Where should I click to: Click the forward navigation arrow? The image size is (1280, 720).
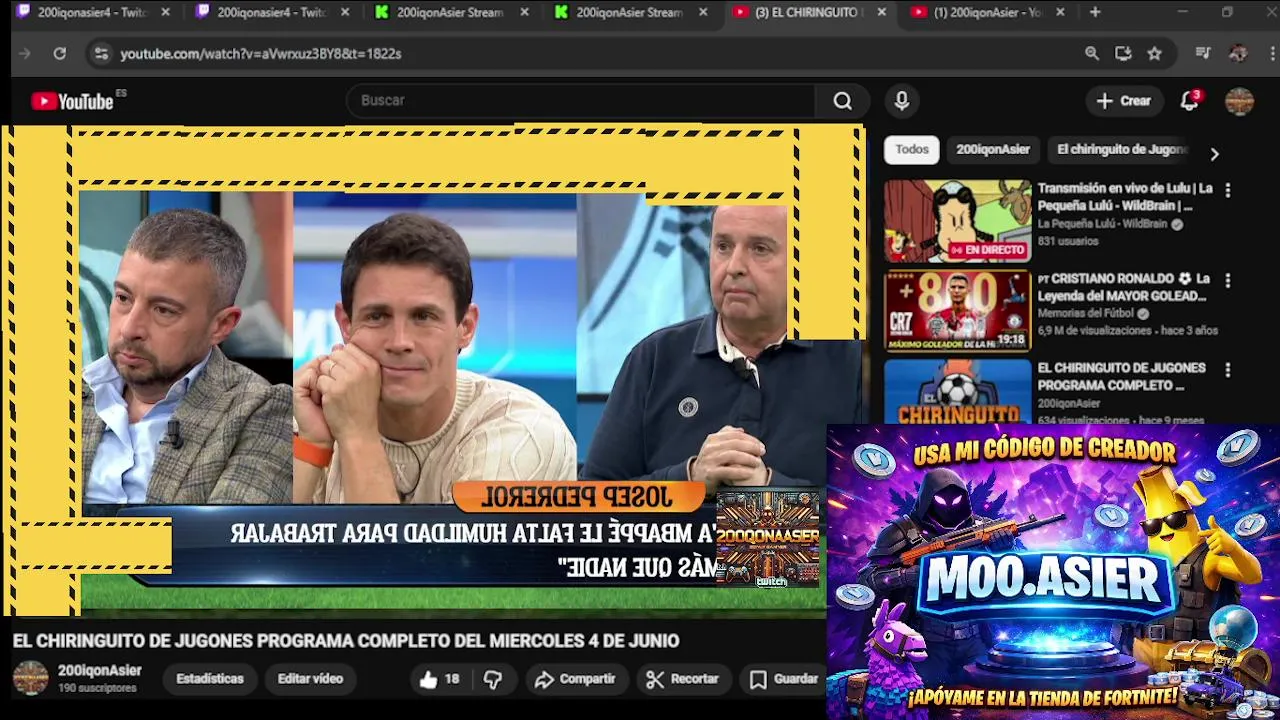(x=25, y=54)
